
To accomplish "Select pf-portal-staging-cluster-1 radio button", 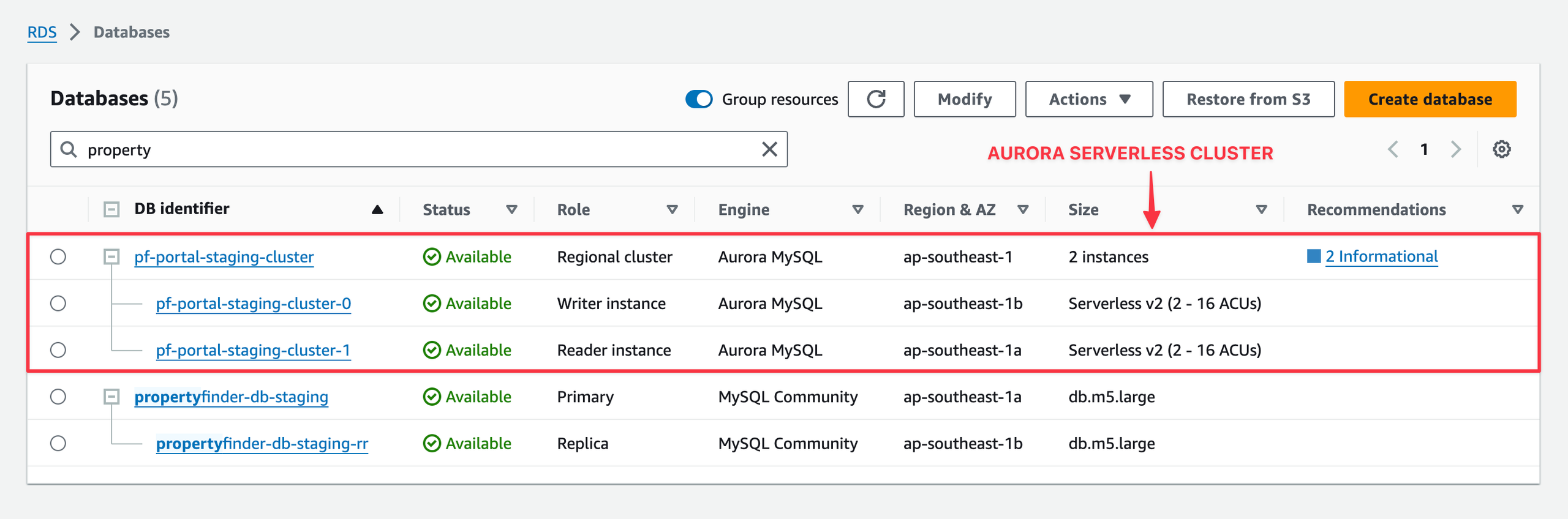I will pos(58,349).
